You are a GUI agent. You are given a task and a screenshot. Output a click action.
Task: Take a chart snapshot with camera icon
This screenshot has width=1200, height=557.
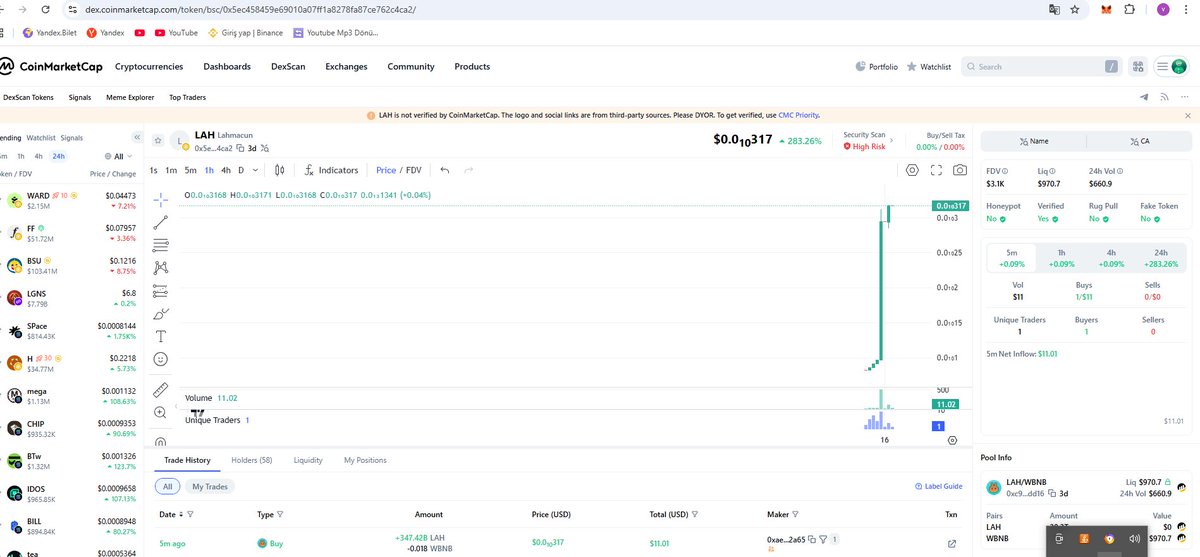point(960,170)
